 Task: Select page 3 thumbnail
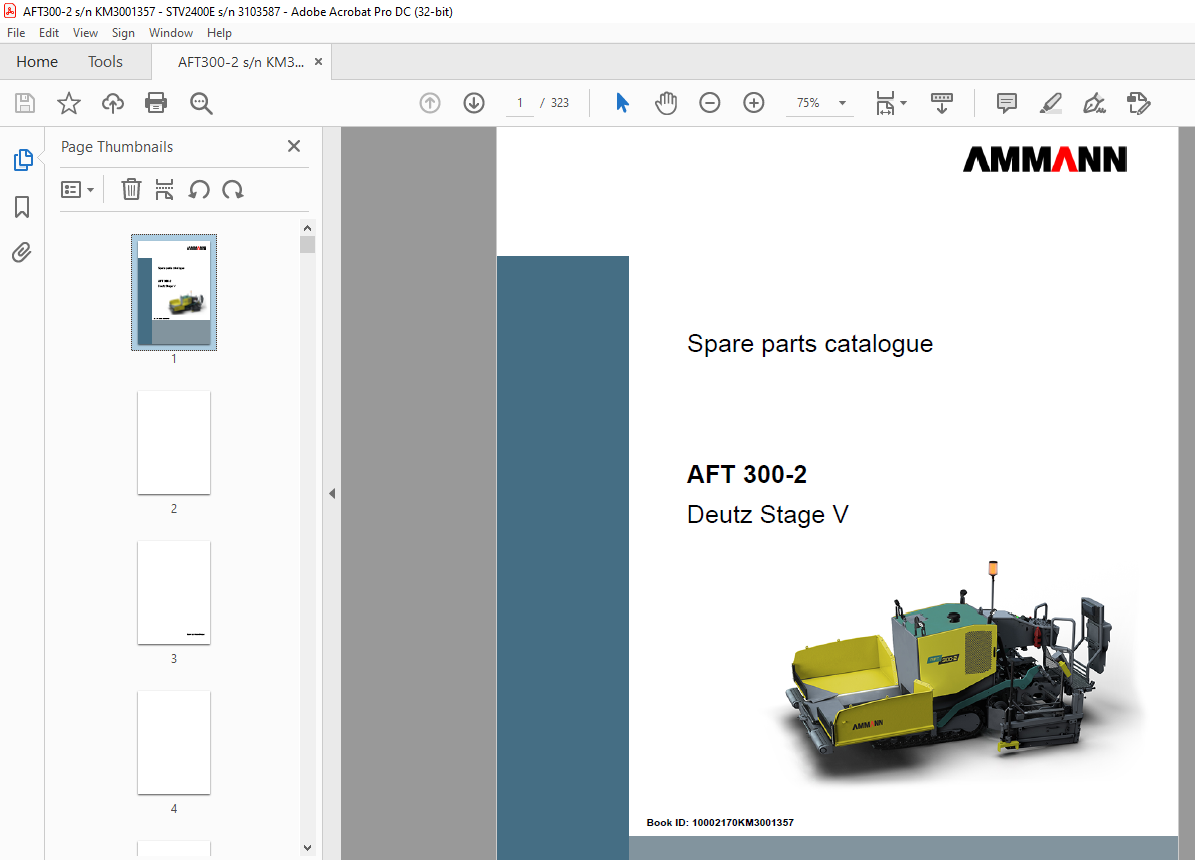tap(174, 592)
